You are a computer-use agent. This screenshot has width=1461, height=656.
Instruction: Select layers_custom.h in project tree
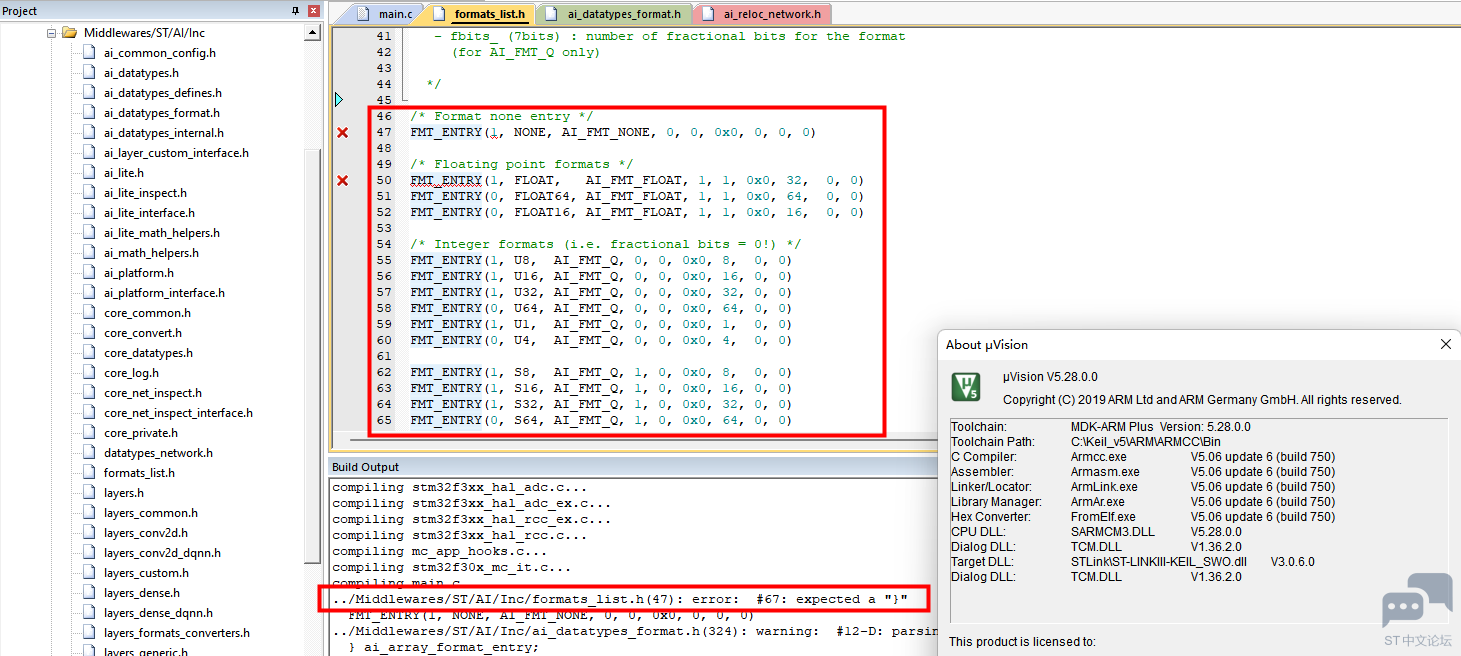146,573
